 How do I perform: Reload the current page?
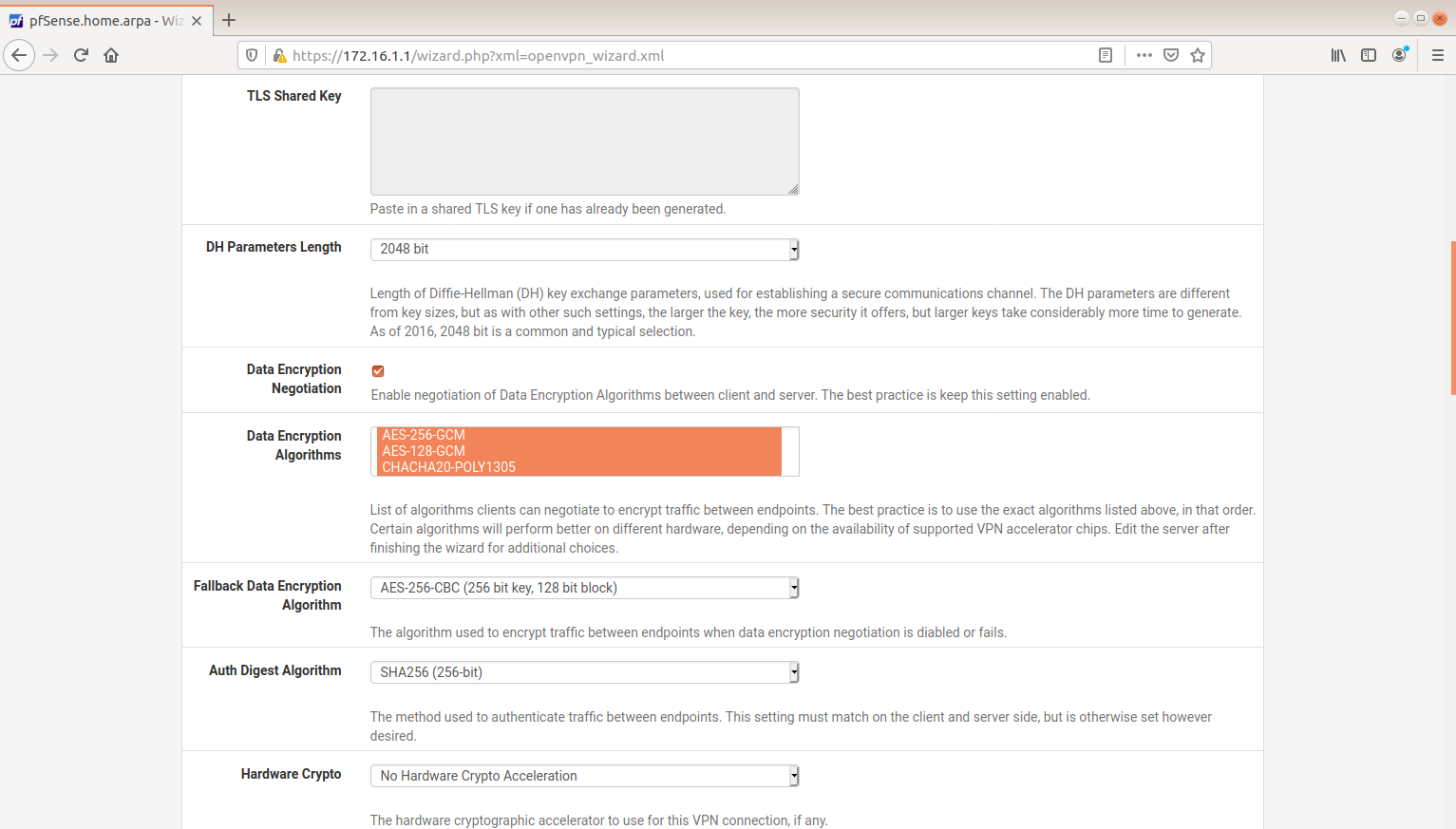point(81,55)
